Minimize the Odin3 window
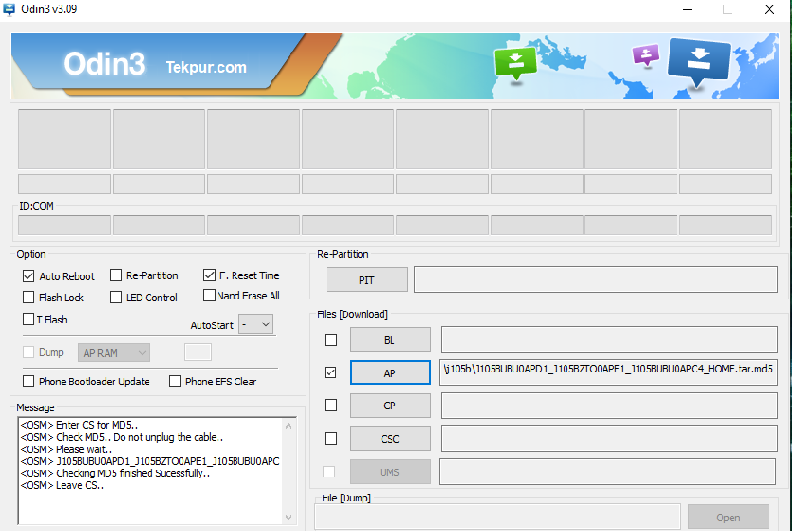 pyautogui.click(x=687, y=10)
